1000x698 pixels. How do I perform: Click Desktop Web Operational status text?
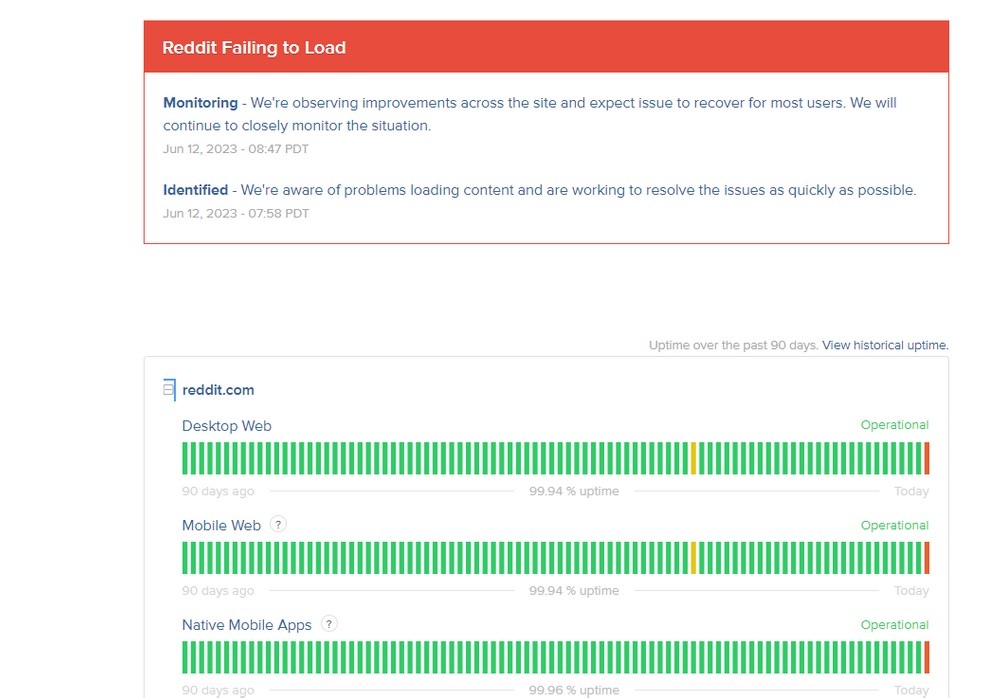[895, 425]
